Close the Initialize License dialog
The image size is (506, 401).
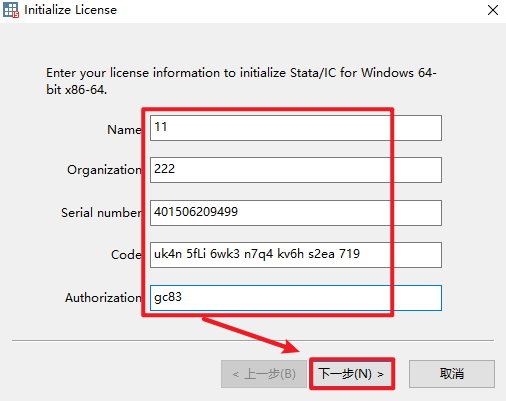[493, 10]
